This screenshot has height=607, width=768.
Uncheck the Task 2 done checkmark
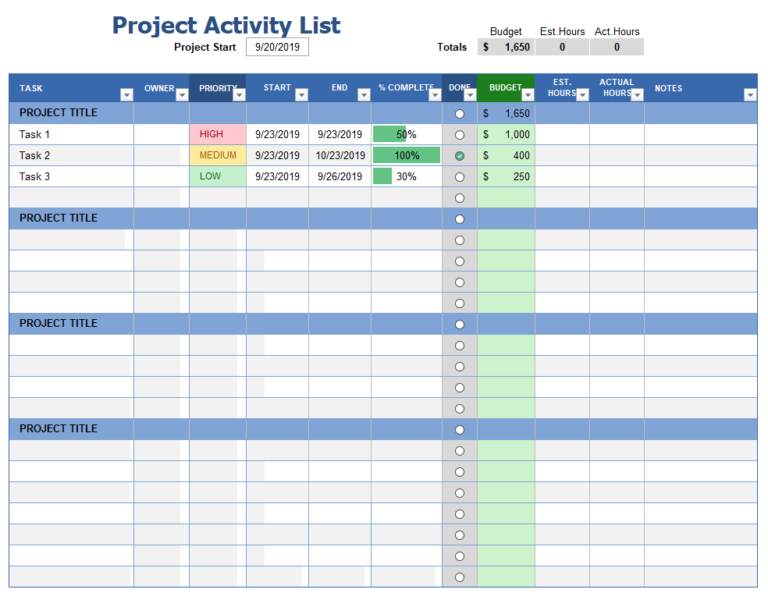point(459,156)
